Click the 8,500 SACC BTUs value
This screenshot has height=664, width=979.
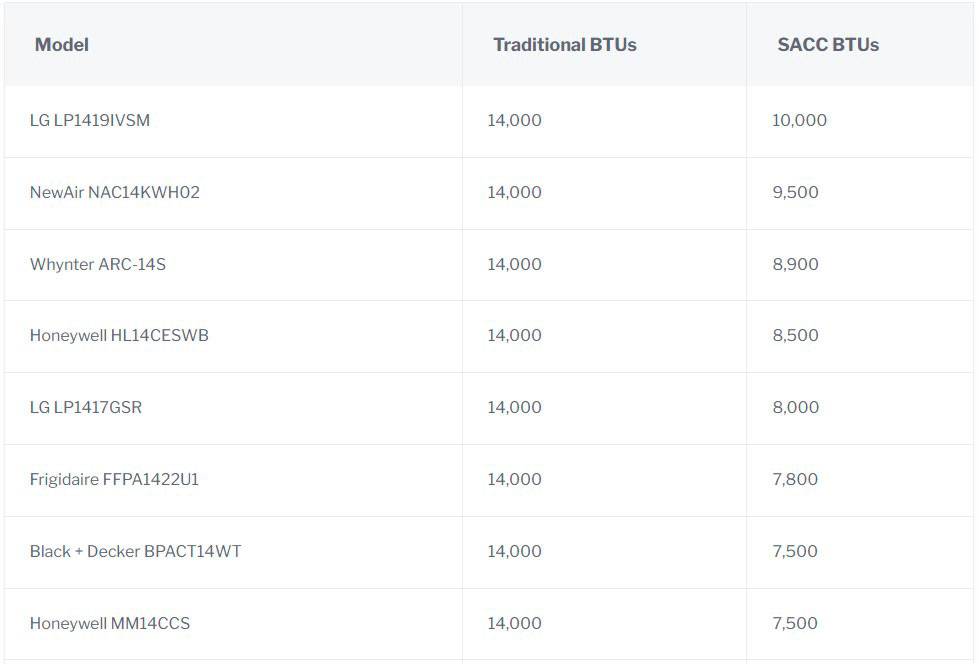coord(795,336)
